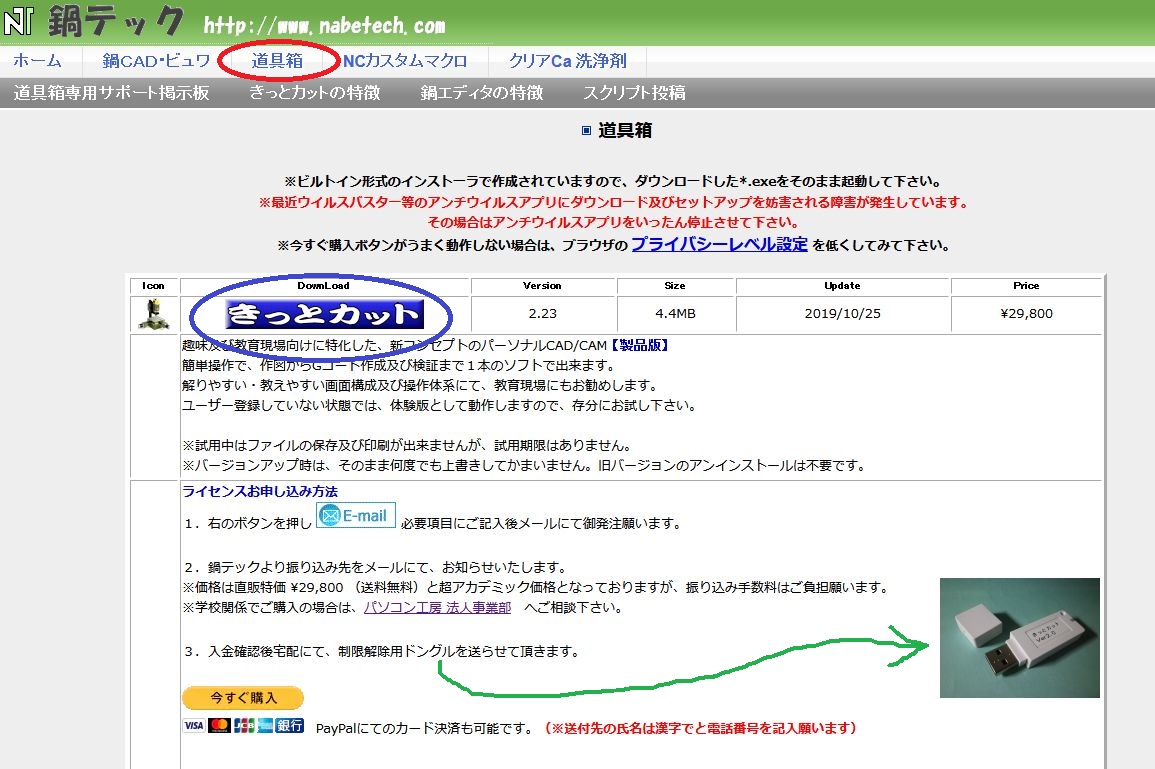This screenshot has width=1155, height=769.
Task: Open 鍋エディタの特徴 submenu link
Action: pyautogui.click(x=482, y=93)
